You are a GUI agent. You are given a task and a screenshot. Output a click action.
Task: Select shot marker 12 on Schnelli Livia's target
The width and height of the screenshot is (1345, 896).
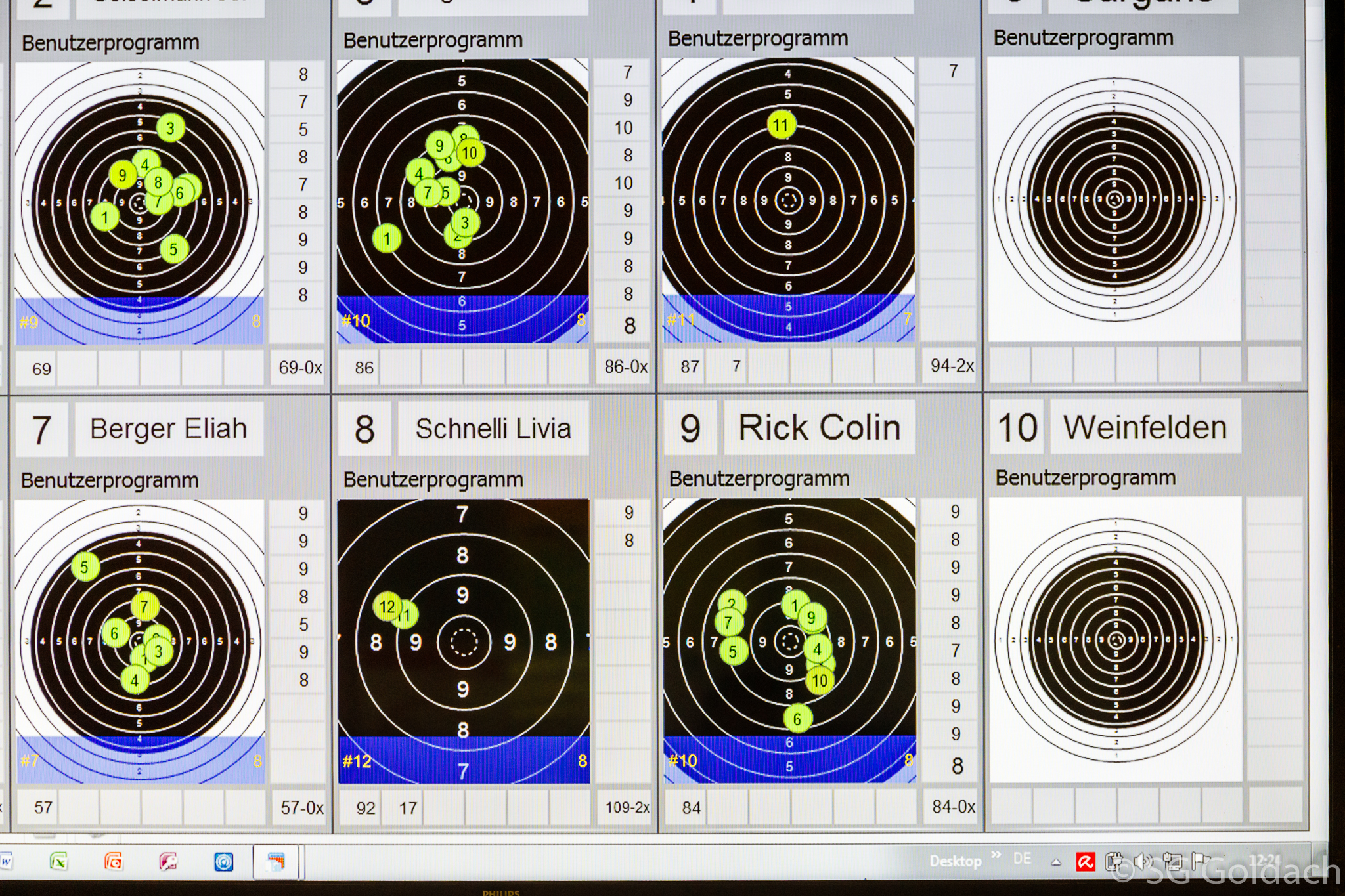tap(387, 607)
